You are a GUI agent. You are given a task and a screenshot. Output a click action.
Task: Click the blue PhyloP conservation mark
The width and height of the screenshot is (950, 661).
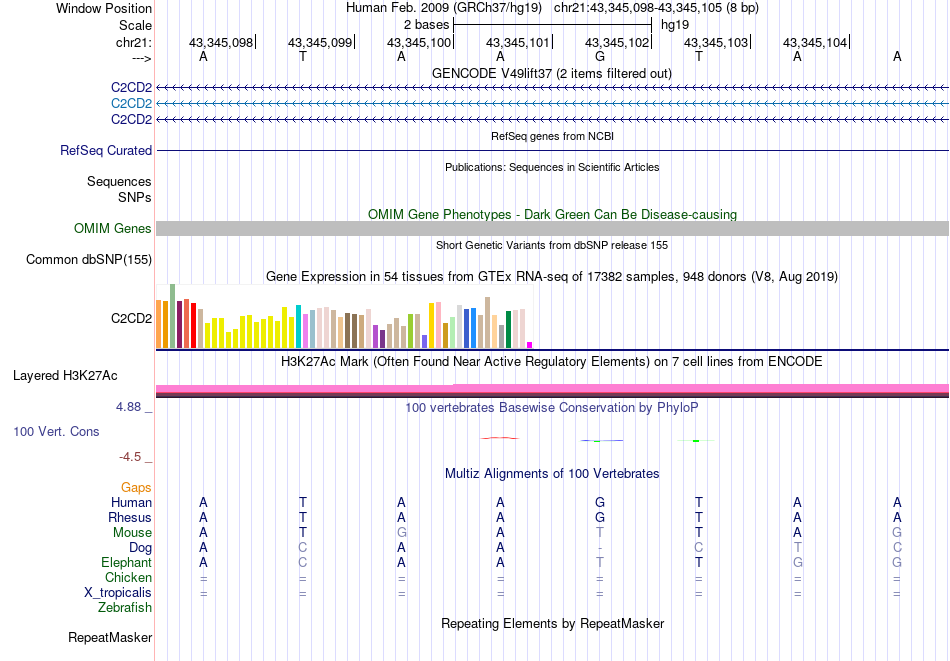[602, 440]
